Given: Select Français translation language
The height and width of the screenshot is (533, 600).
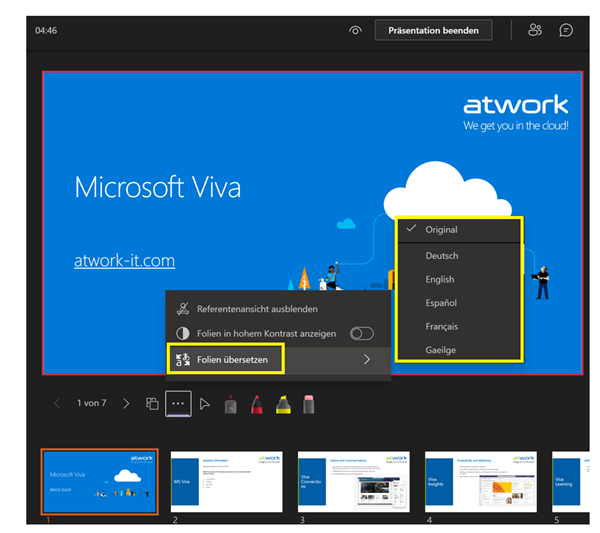Looking at the screenshot, I should point(442,327).
